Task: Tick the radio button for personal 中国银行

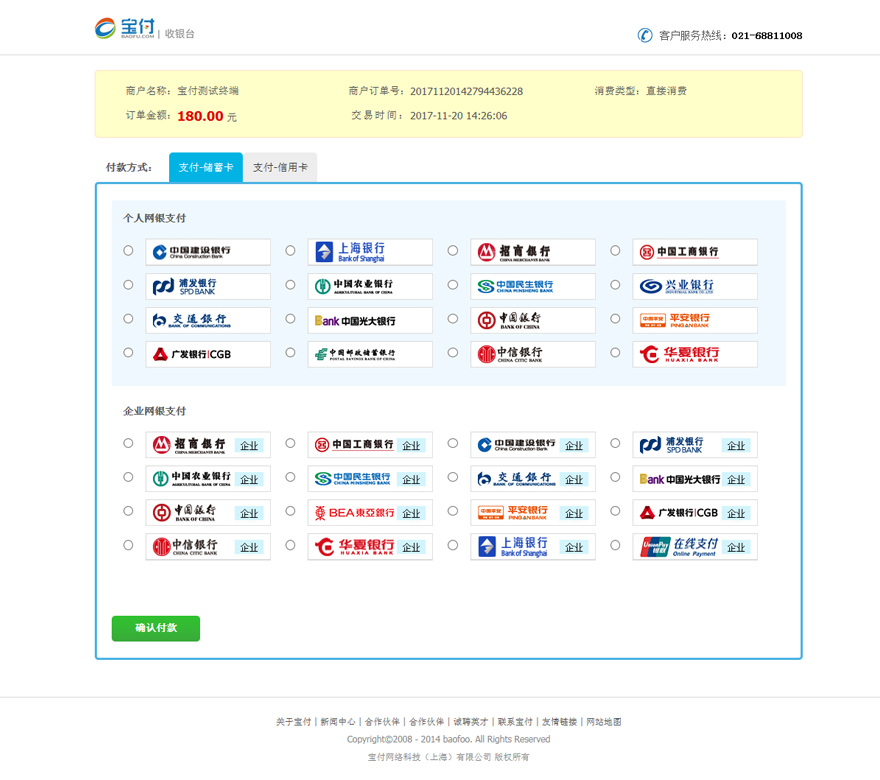Action: [x=453, y=319]
